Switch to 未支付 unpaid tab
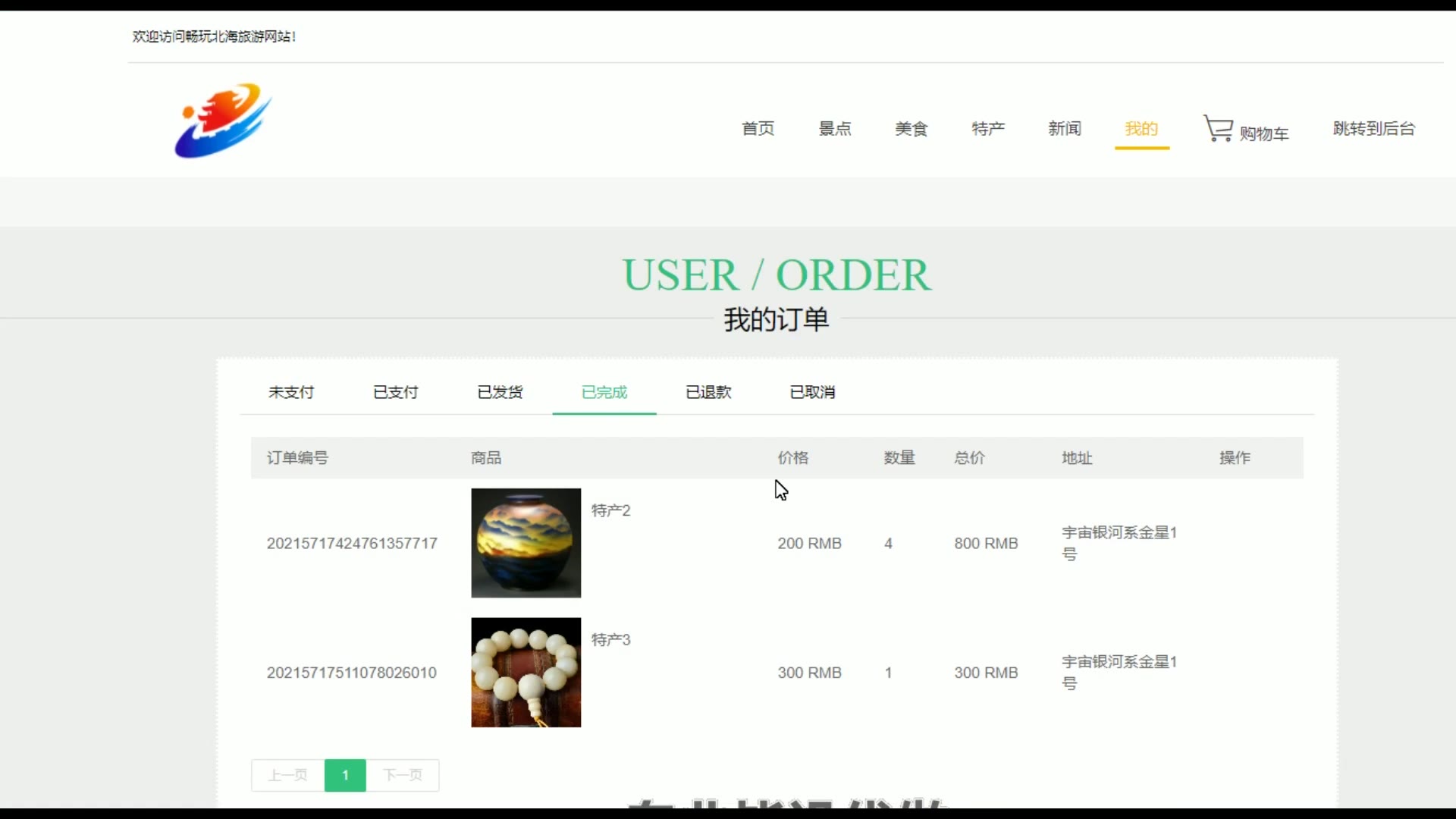This screenshot has height=819, width=1456. coord(291,392)
